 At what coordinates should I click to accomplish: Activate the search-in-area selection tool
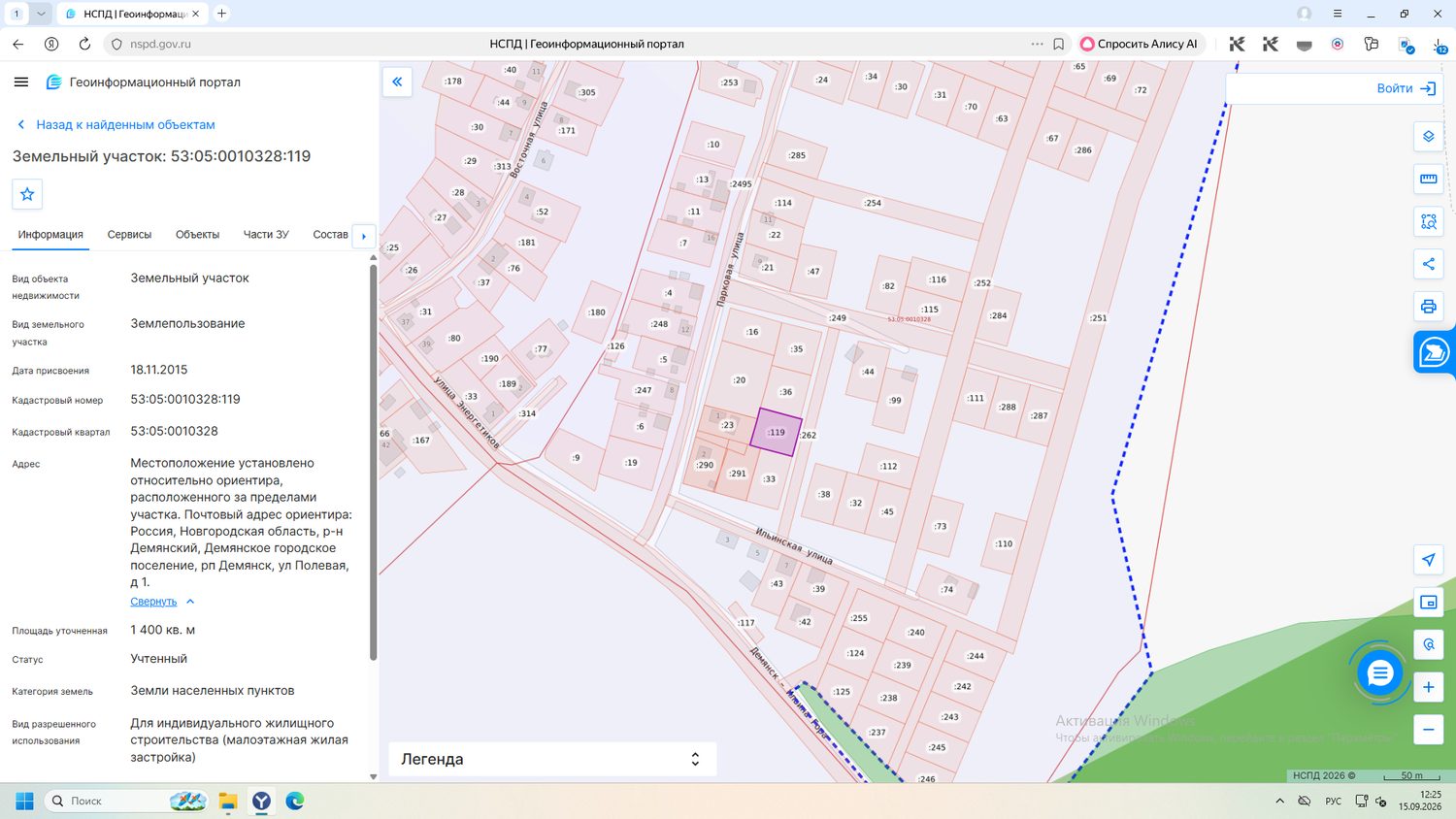point(1428,221)
